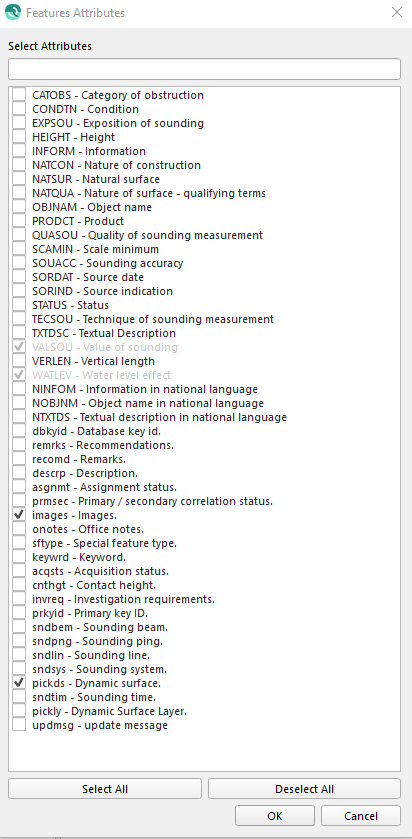
Task: Tick the VERLEN Vertical length checkbox
Action: pyautogui.click(x=19, y=361)
